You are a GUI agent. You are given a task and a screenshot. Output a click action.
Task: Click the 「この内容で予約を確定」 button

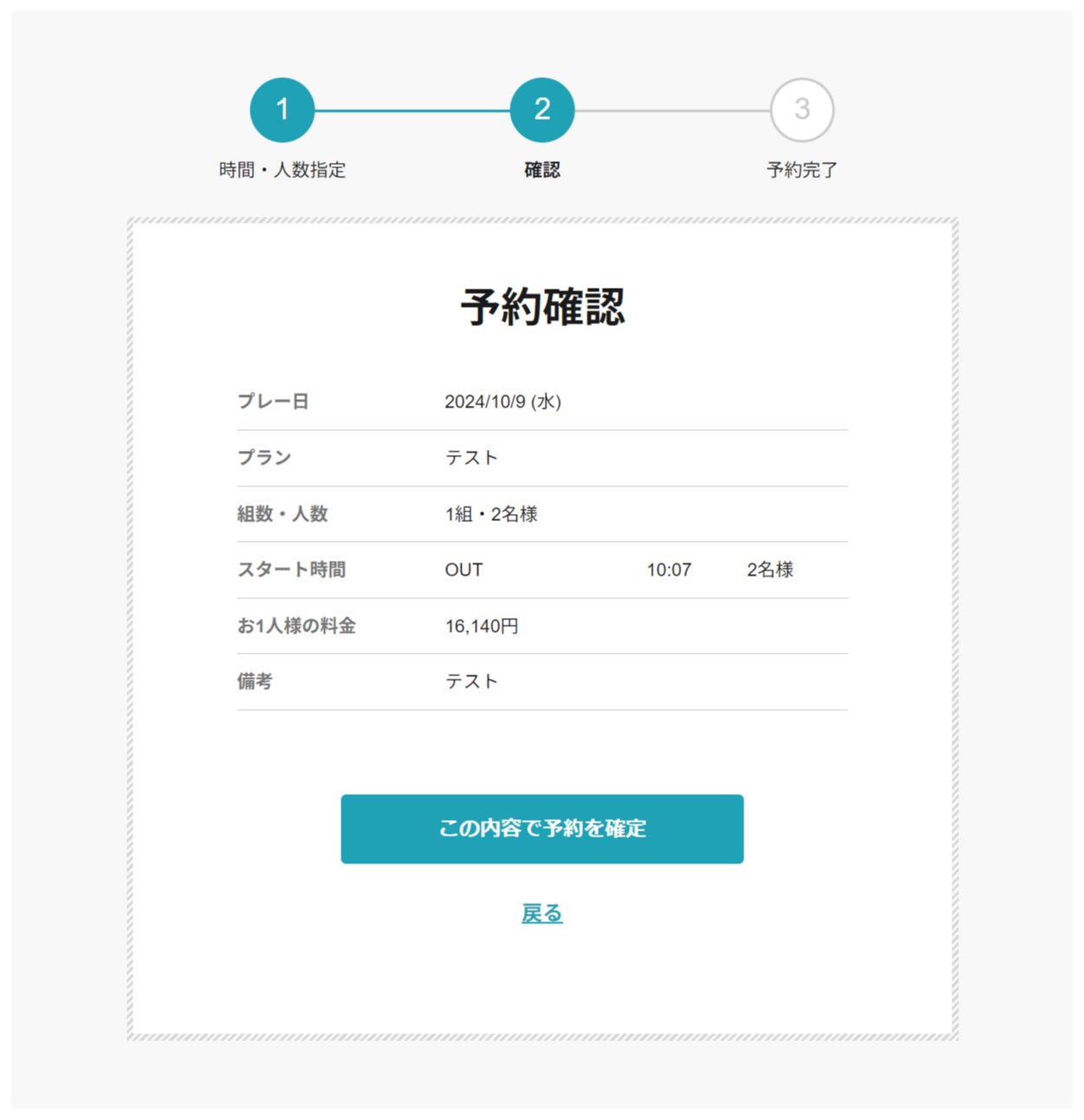[542, 829]
